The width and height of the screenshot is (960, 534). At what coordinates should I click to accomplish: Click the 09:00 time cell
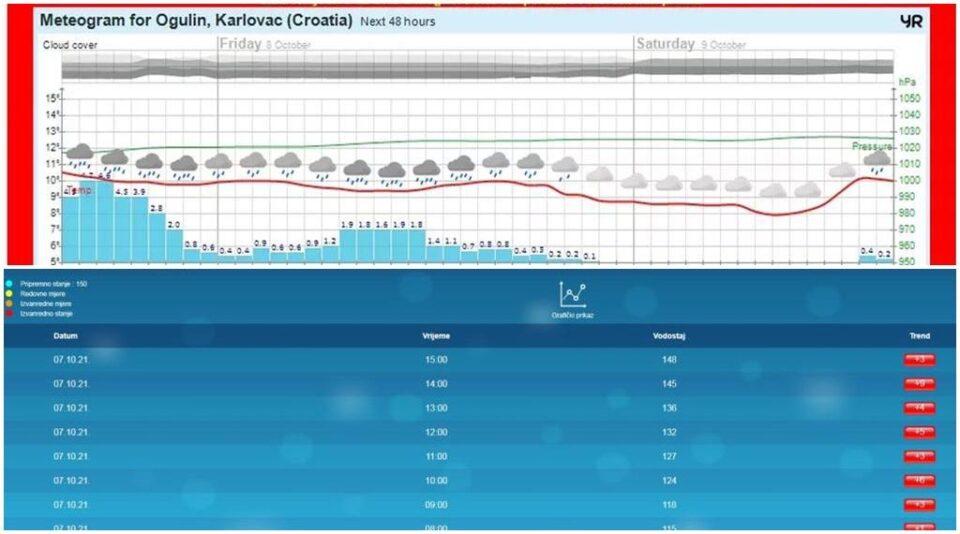(x=436, y=505)
